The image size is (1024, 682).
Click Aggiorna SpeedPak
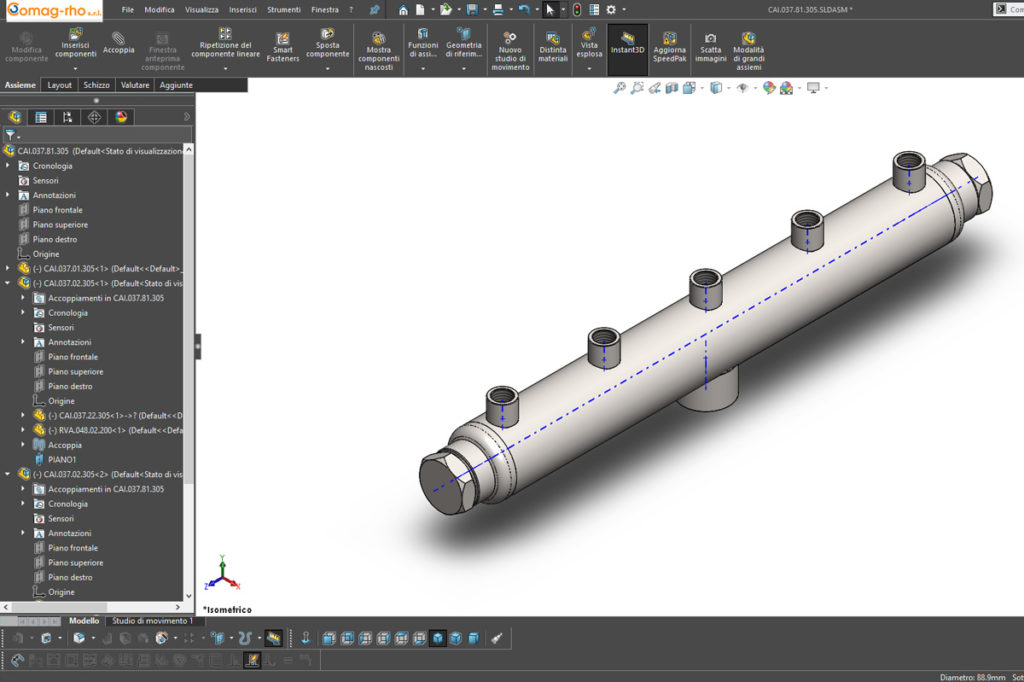669,47
